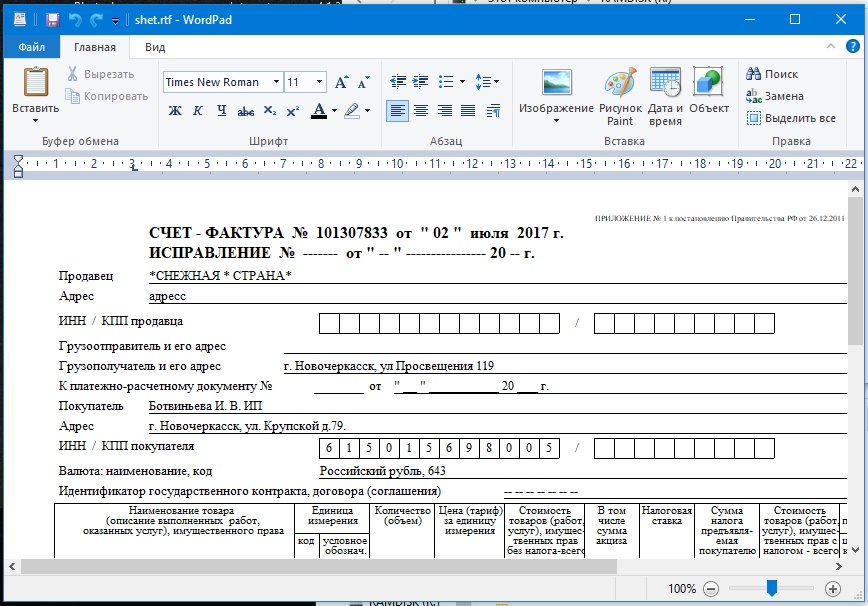Click the Paste (Вставить) clipboard icon
The image size is (868, 606).
coord(36,84)
